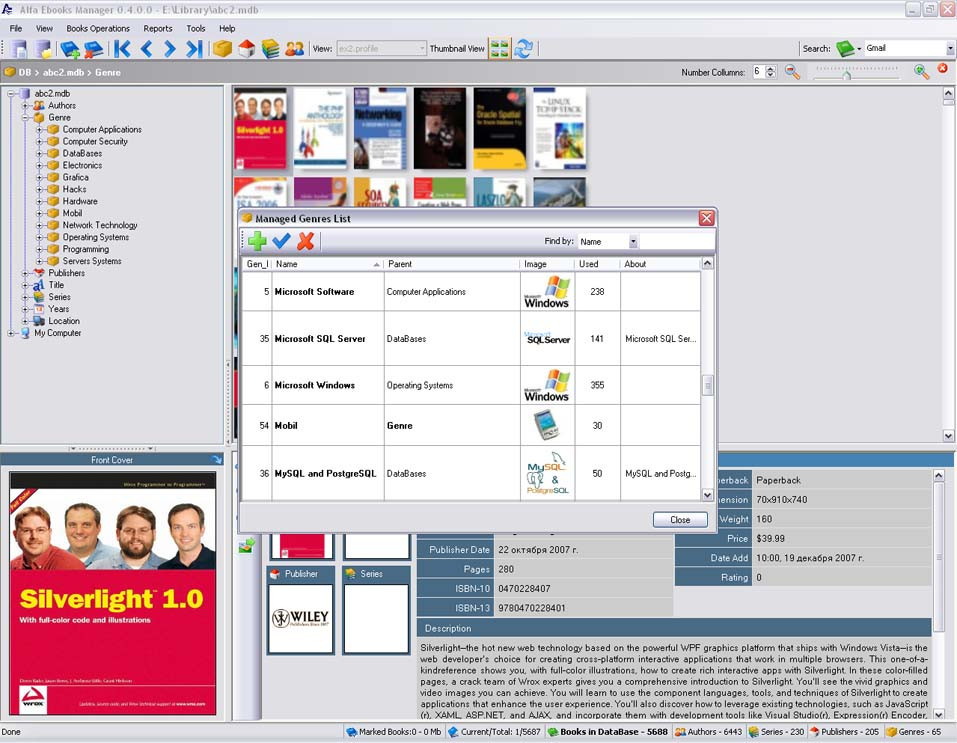
Task: Toggle the Thumbnail View button
Action: pyautogui.click(x=499, y=49)
